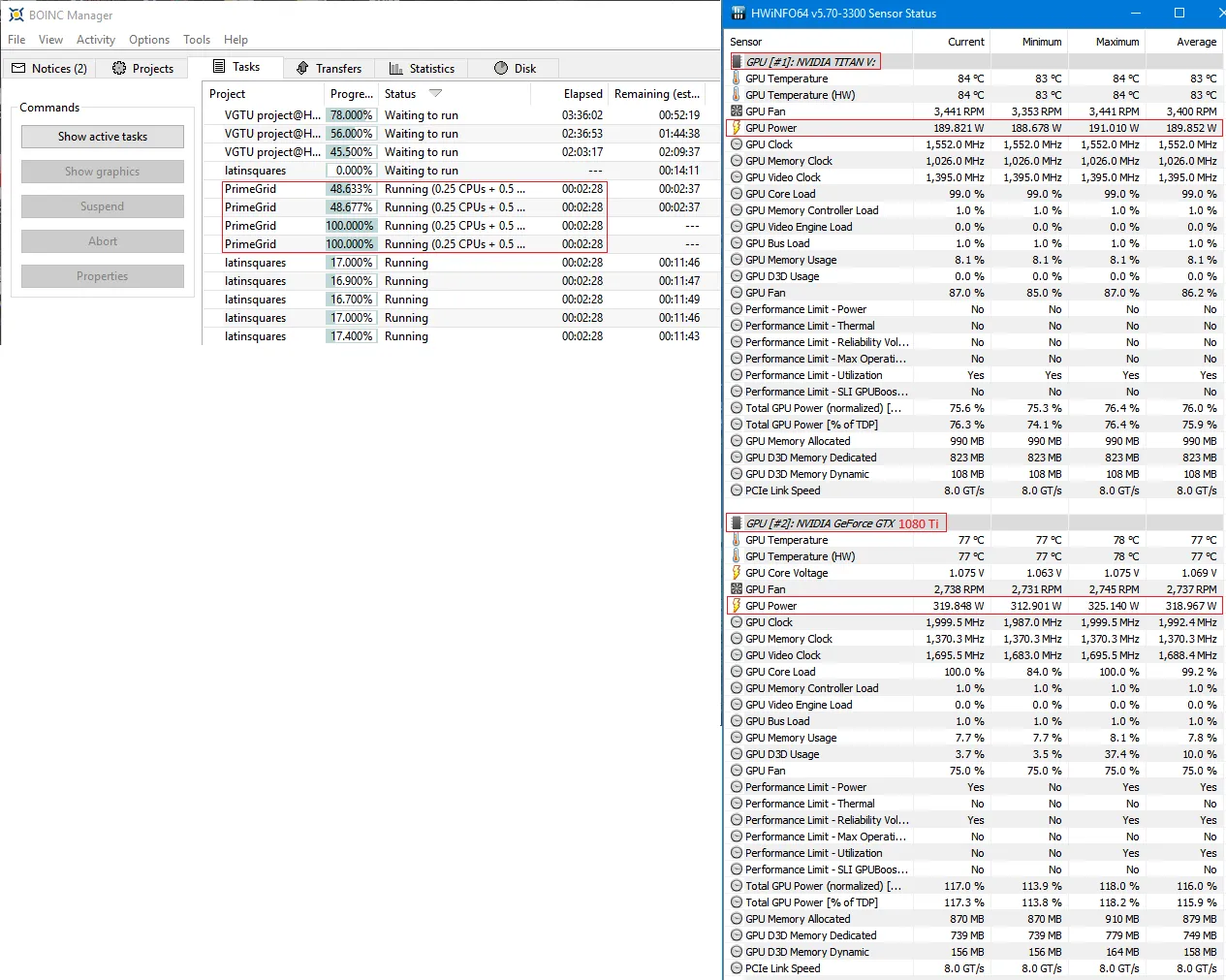Screen dimensions: 1226x980
Task: Open the Tools menu
Action: click(x=197, y=40)
